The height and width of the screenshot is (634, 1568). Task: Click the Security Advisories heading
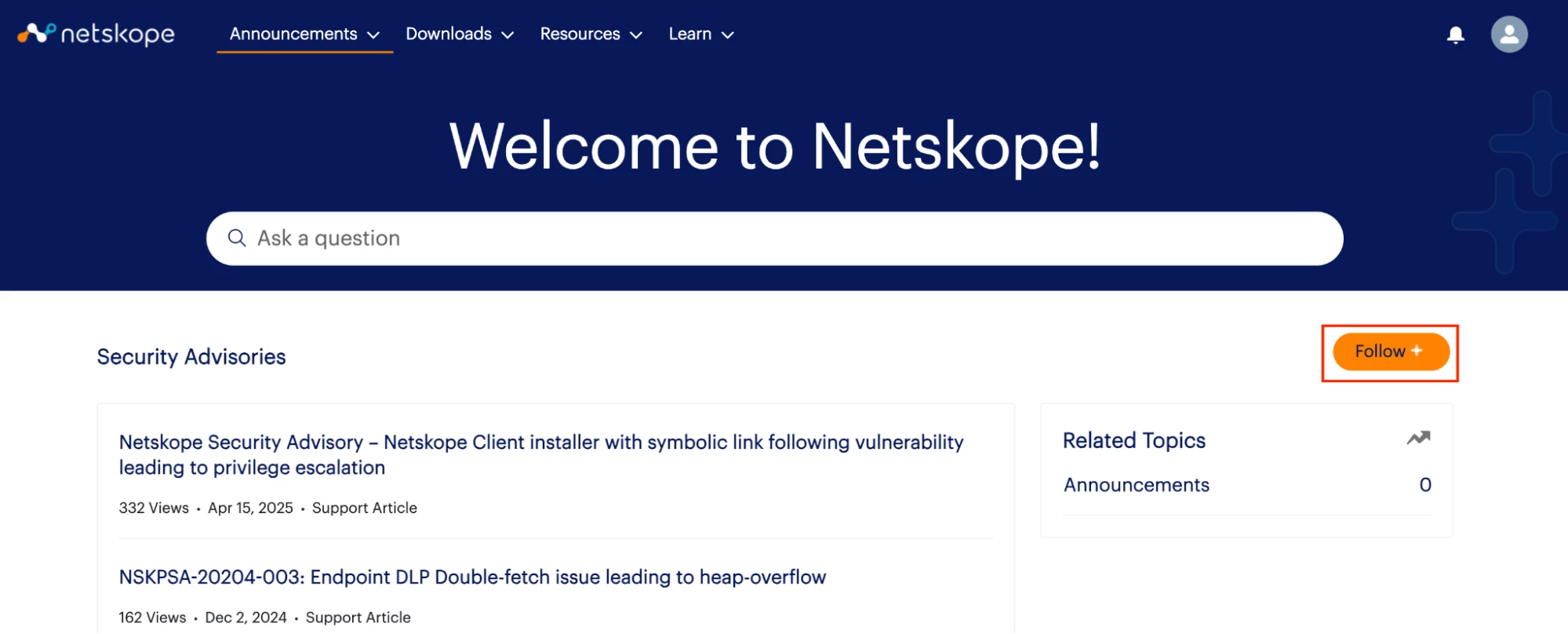pos(191,357)
